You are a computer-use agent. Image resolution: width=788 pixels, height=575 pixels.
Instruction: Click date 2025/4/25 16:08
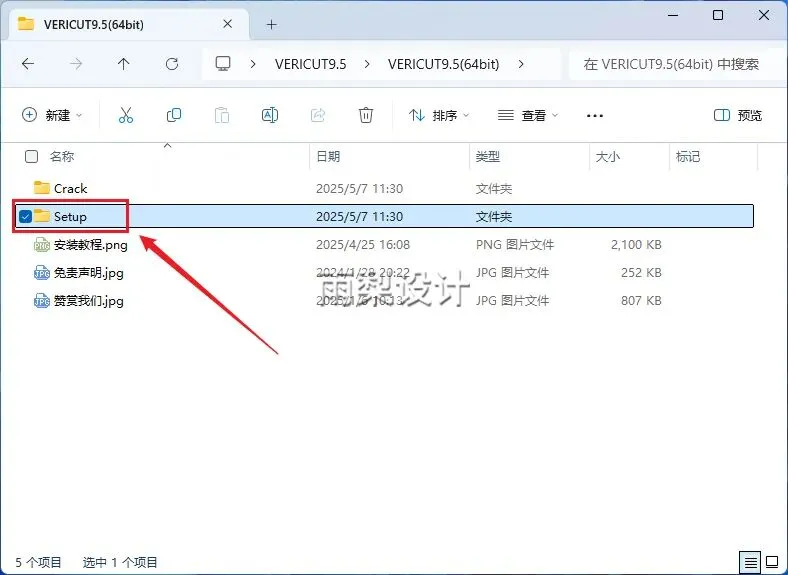pos(363,245)
